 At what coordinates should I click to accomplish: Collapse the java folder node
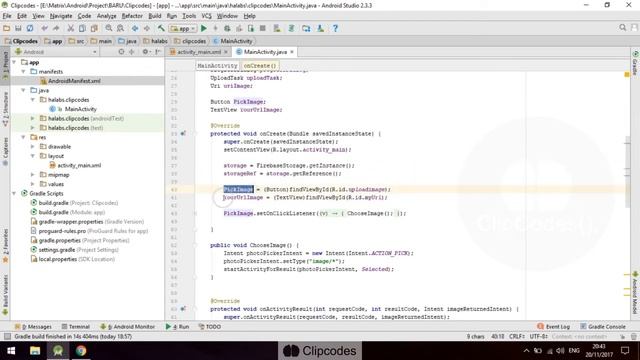click(23, 90)
